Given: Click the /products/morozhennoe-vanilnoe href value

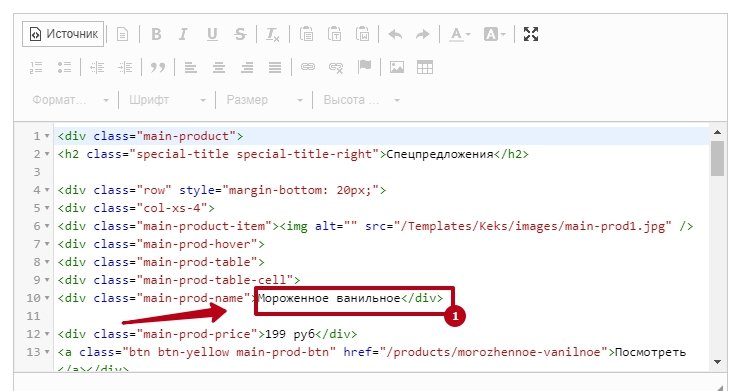Looking at the screenshot, I should (x=494, y=352).
